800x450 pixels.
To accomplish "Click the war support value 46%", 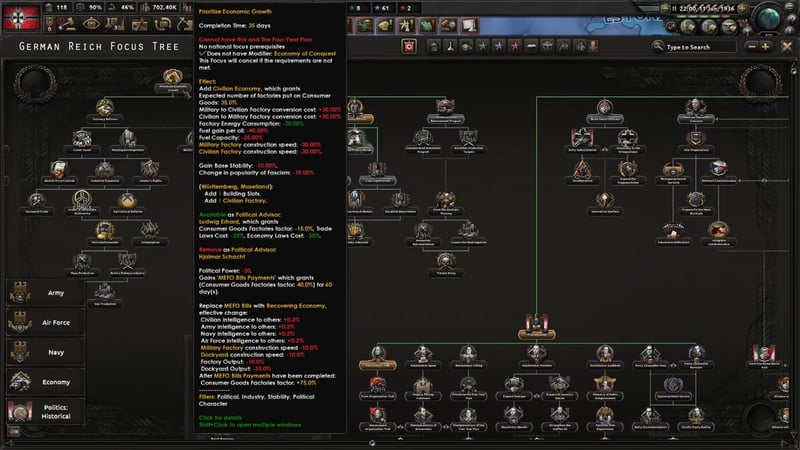I will 127,7.
